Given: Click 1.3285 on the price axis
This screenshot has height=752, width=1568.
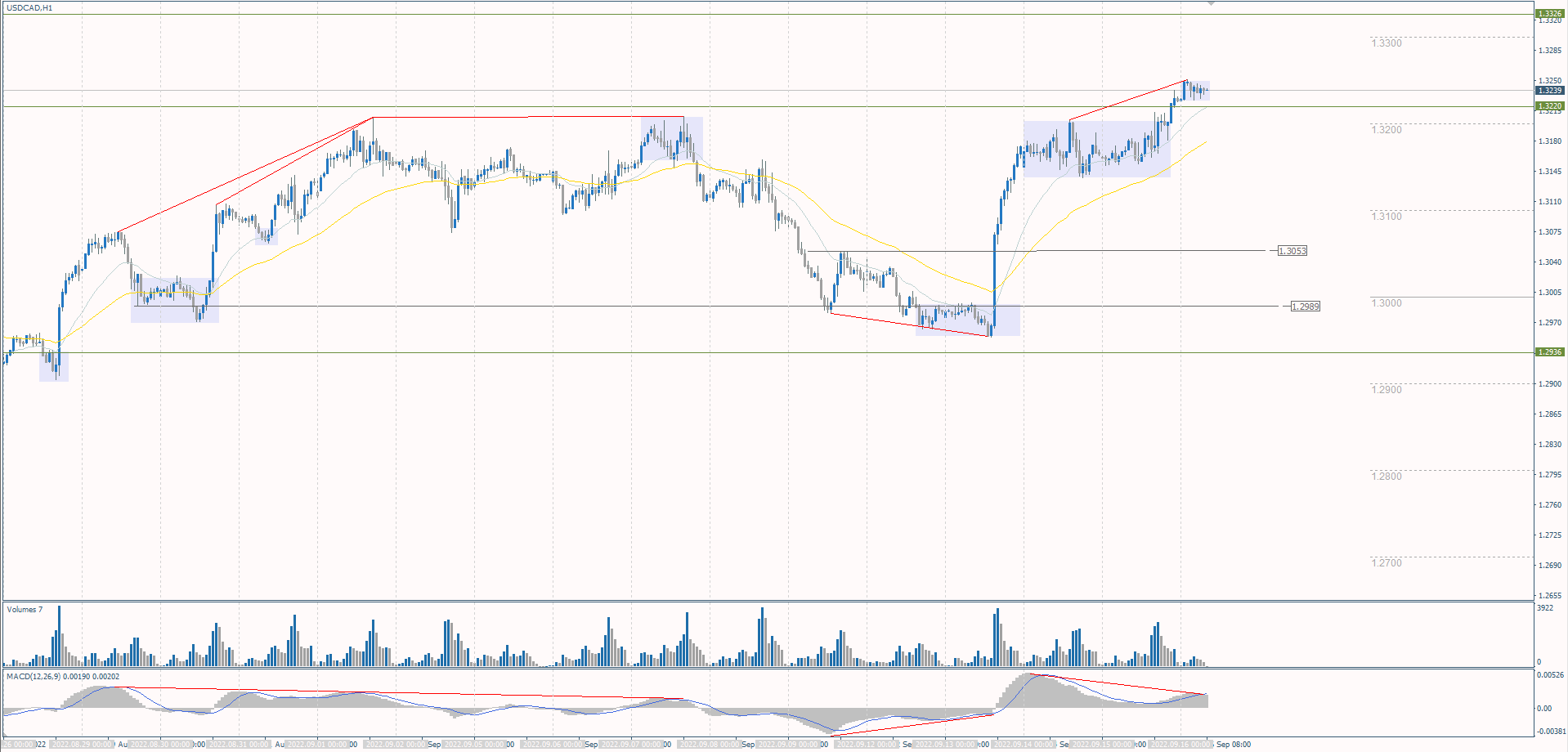Looking at the screenshot, I should [1550, 51].
